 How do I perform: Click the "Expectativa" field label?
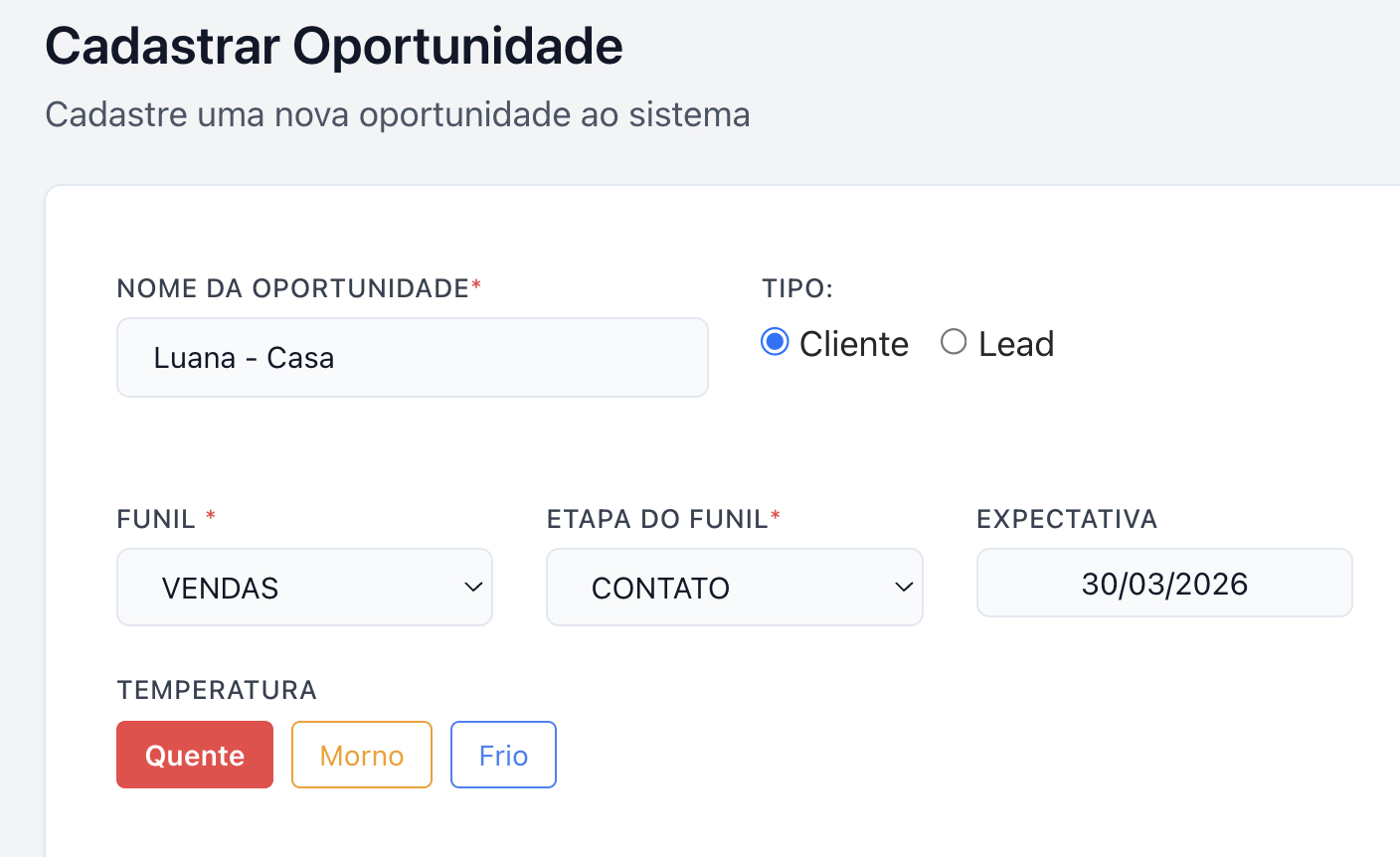click(x=1067, y=519)
